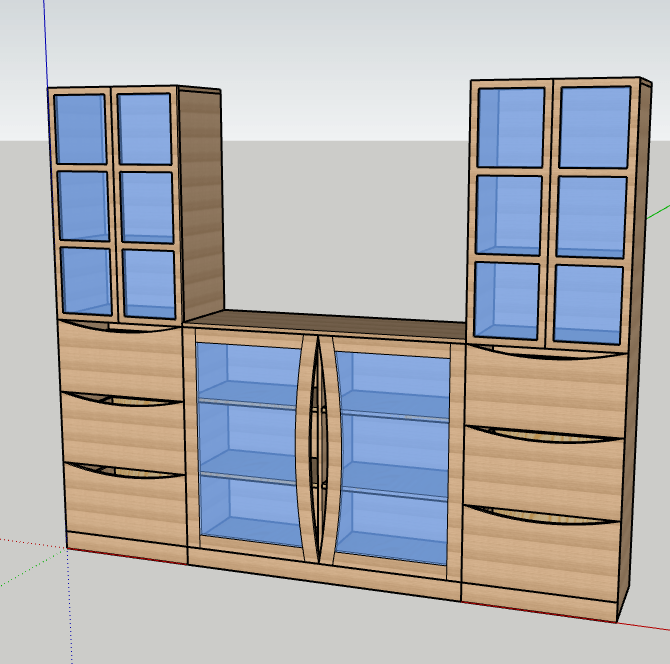Select the right tower's outer side panel
Screen dimensions: 670x664
click(x=637, y=342)
